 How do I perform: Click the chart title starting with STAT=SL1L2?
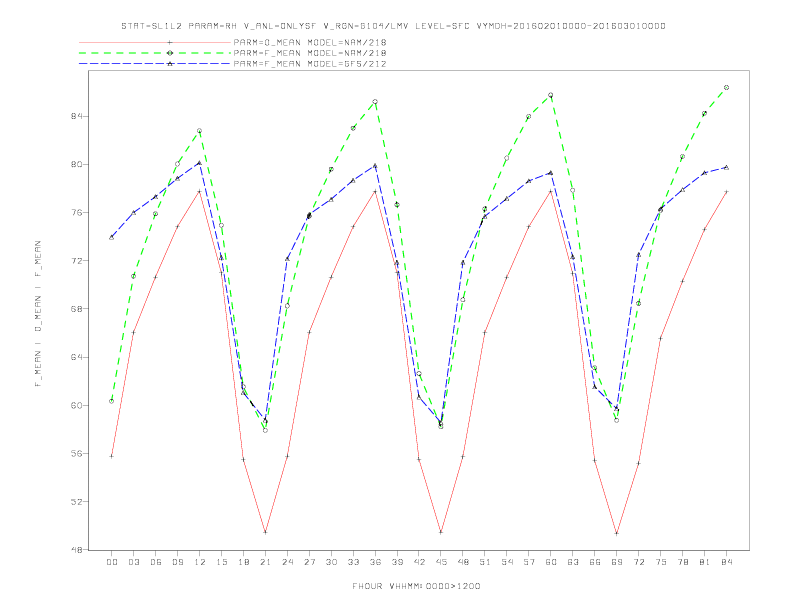[x=393, y=26]
